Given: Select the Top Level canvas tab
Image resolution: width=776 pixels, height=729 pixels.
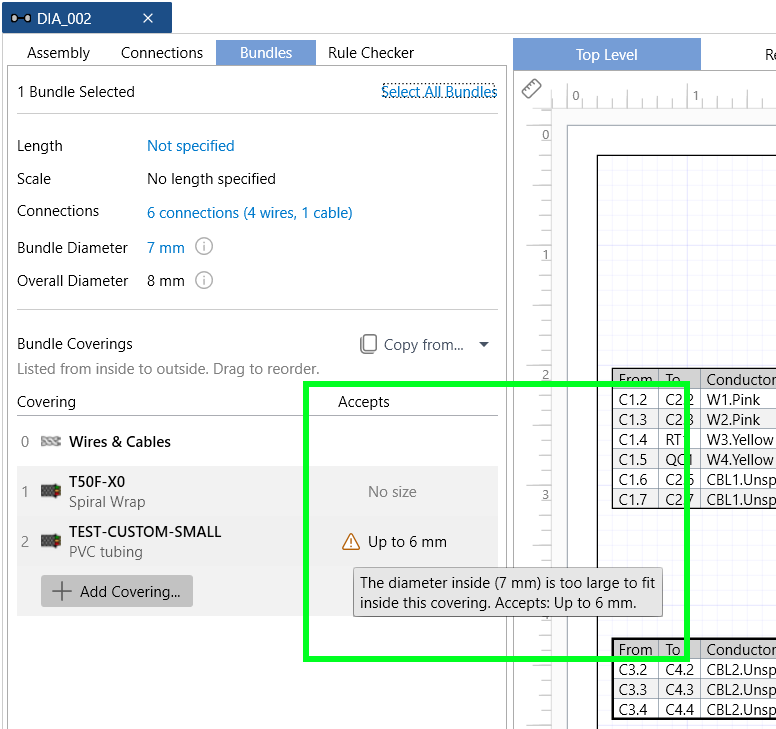Looking at the screenshot, I should point(607,54).
